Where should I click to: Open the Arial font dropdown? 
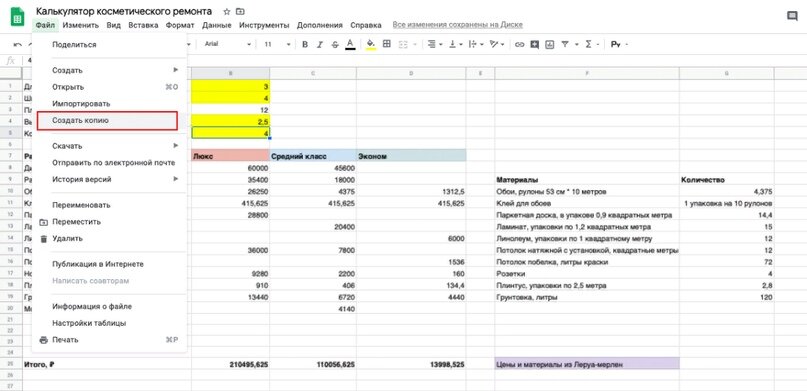pos(227,44)
